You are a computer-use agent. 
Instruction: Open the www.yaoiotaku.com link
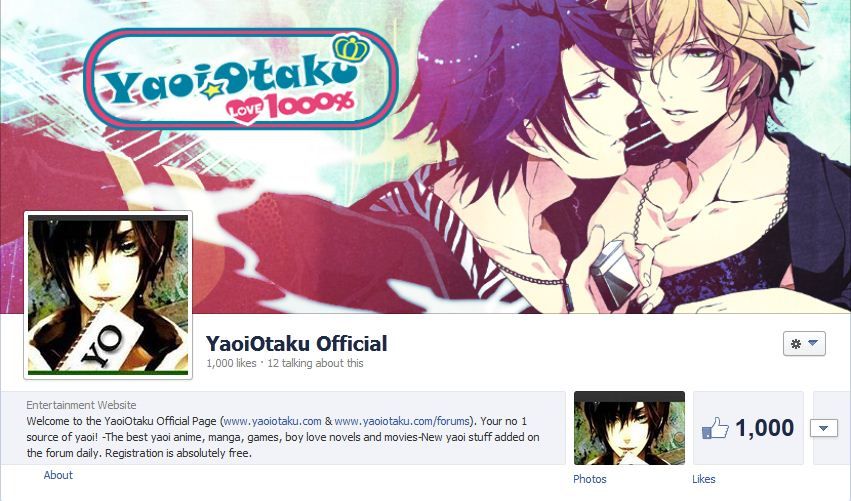click(x=272, y=421)
